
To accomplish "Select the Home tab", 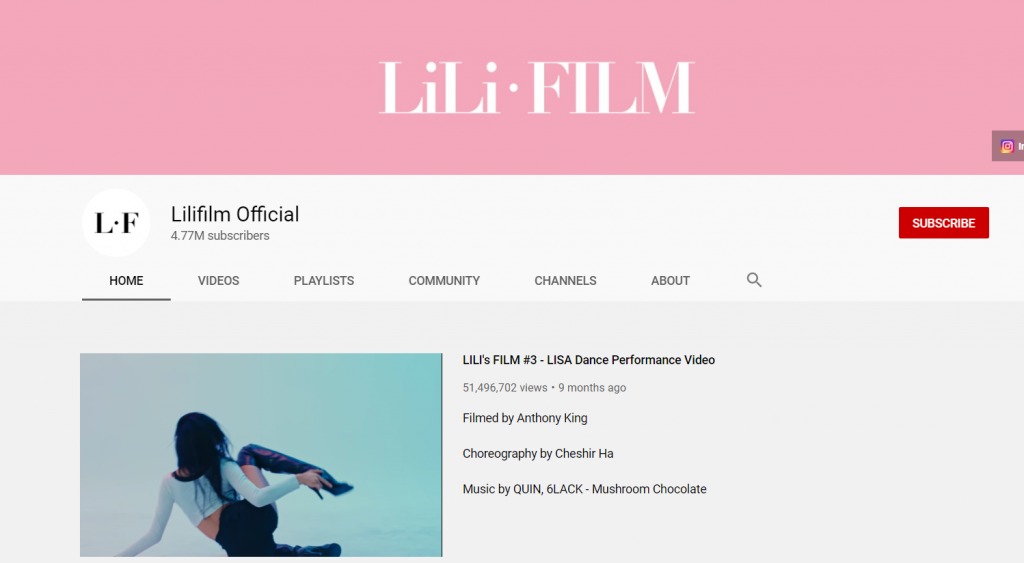I will [126, 281].
